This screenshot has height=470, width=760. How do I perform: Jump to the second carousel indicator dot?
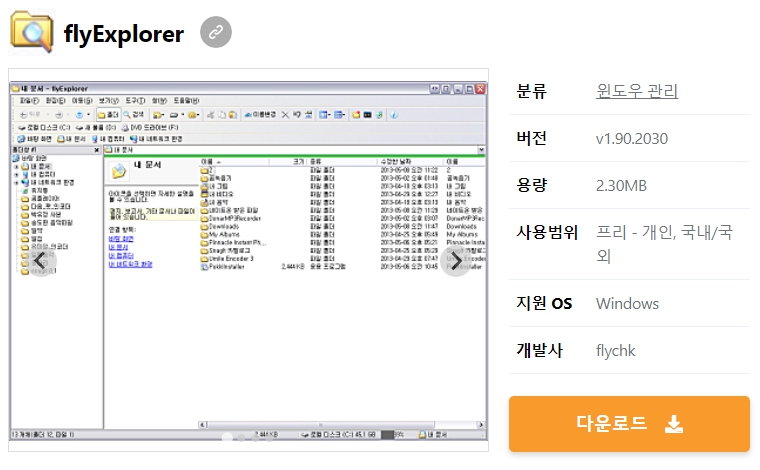[241, 438]
